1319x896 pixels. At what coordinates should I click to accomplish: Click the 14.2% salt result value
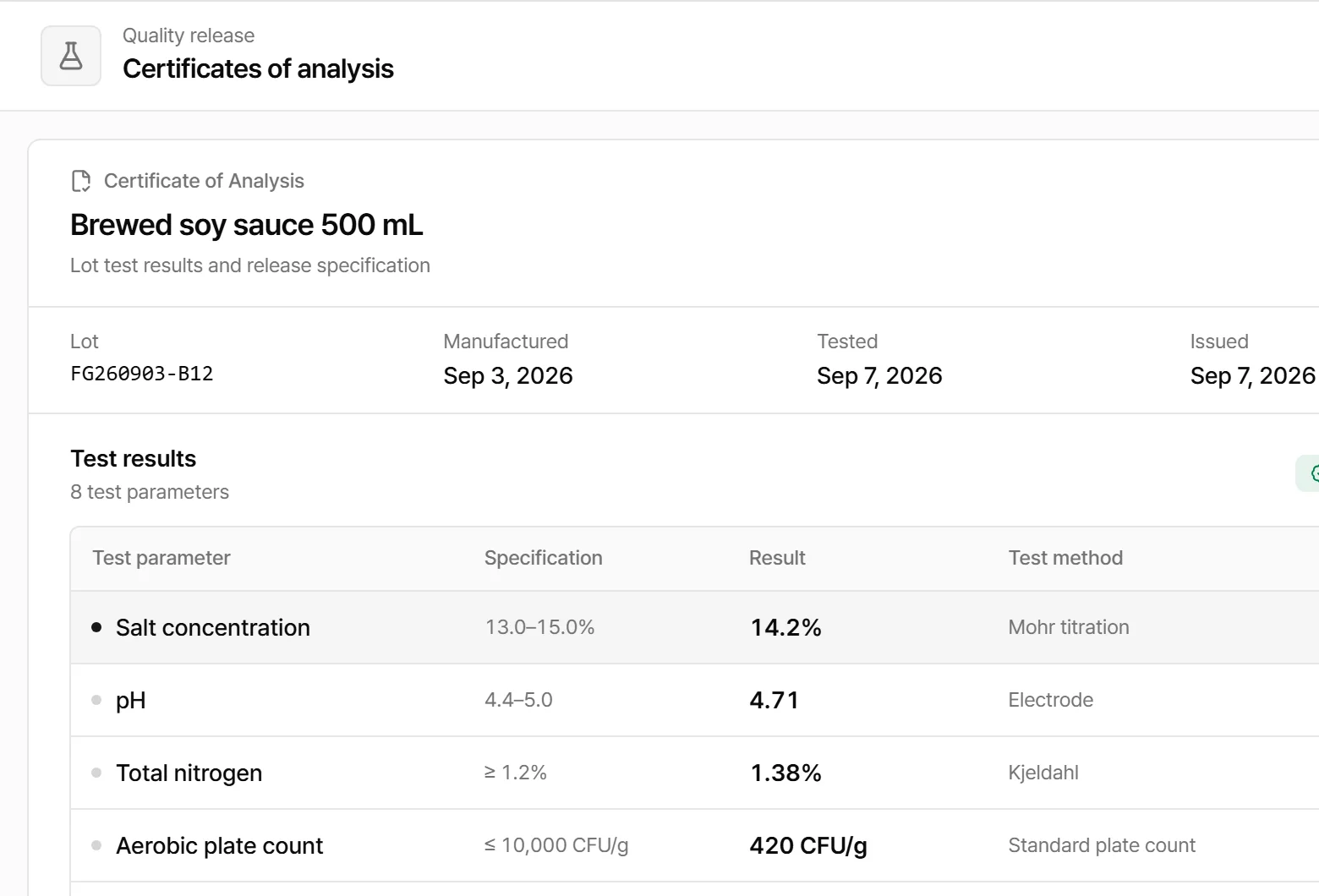[785, 627]
